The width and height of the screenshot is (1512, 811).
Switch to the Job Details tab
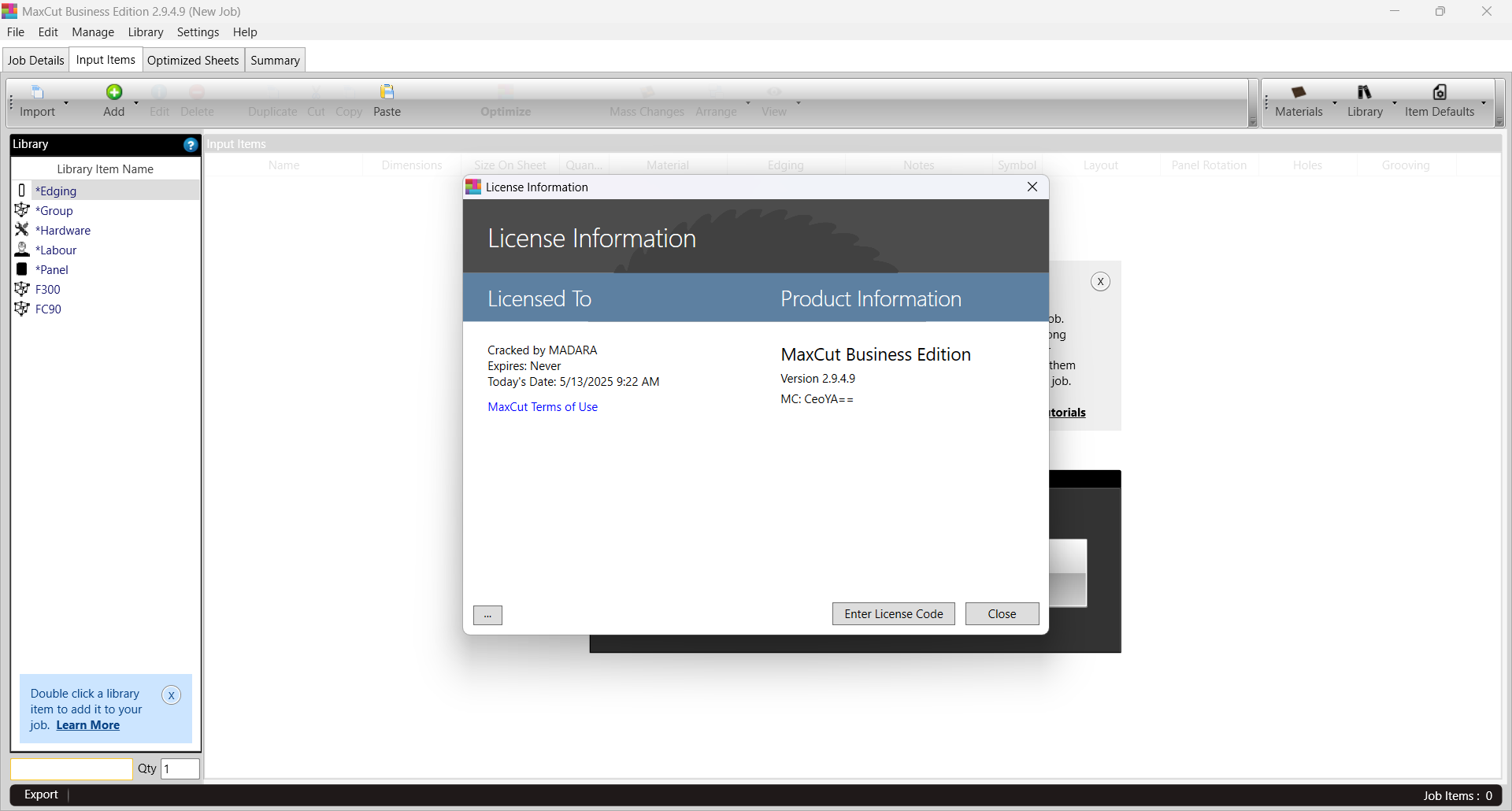[x=35, y=61]
